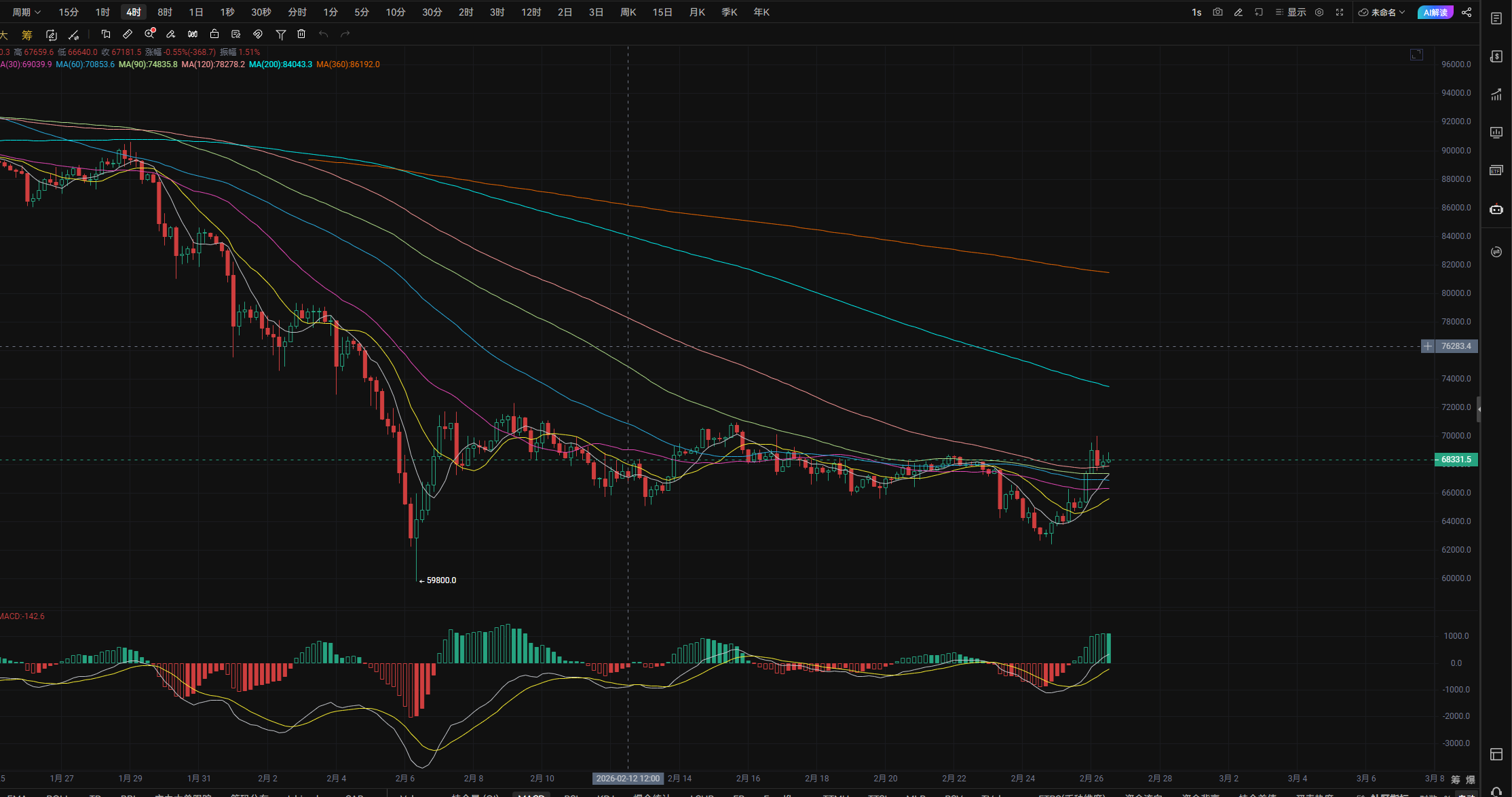Select the 15分 timeframe tab

click(69, 12)
